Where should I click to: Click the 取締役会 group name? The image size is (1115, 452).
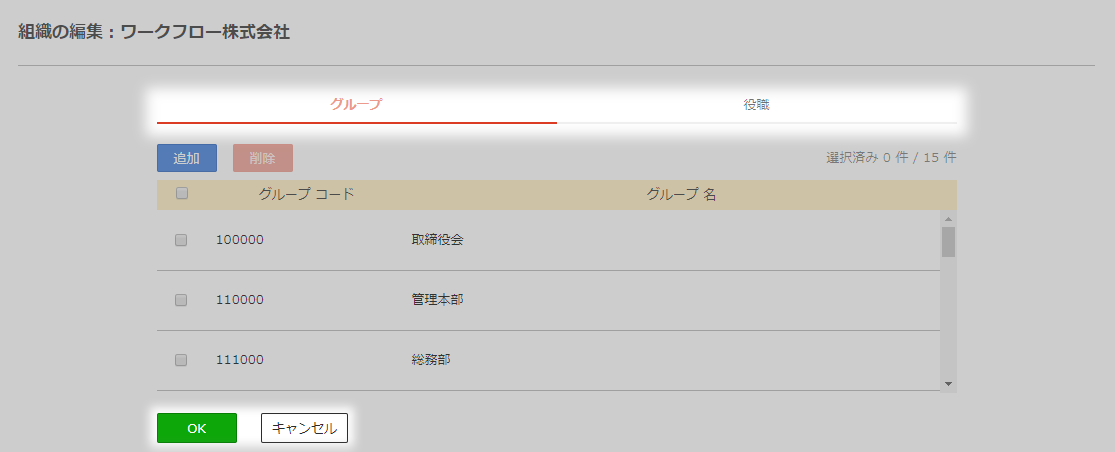[x=437, y=240]
